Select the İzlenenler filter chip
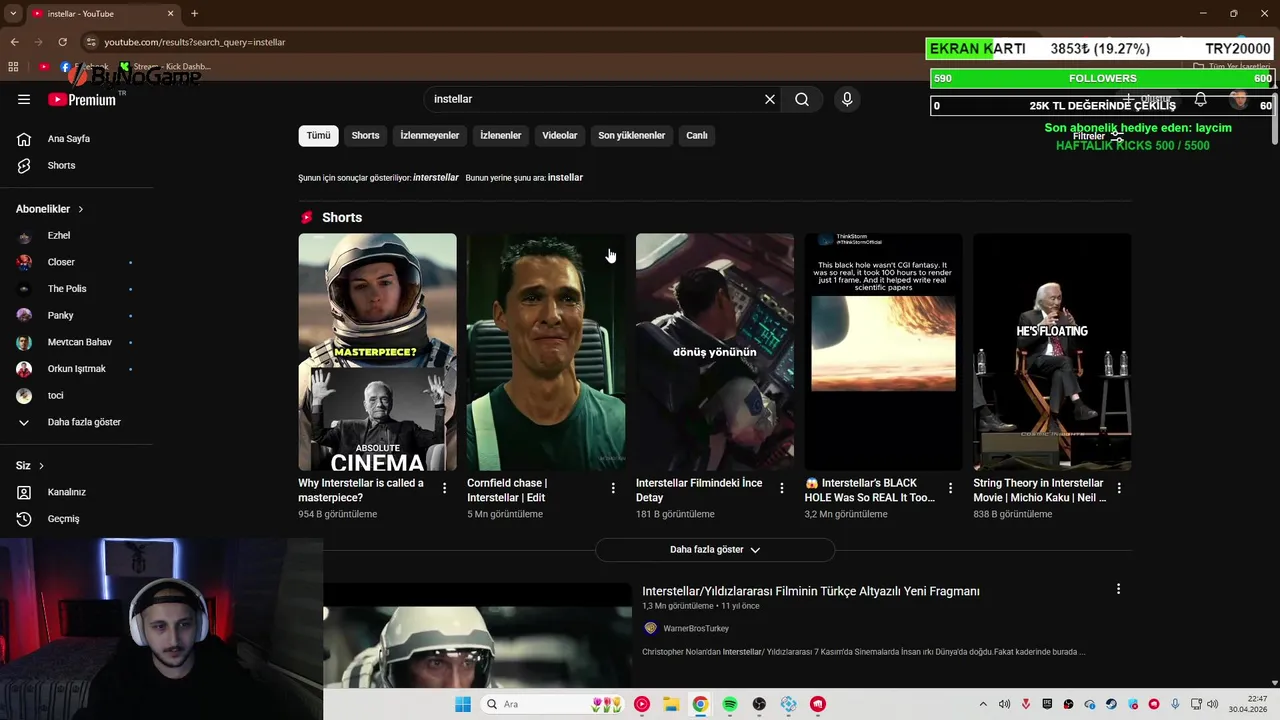 (x=500, y=136)
